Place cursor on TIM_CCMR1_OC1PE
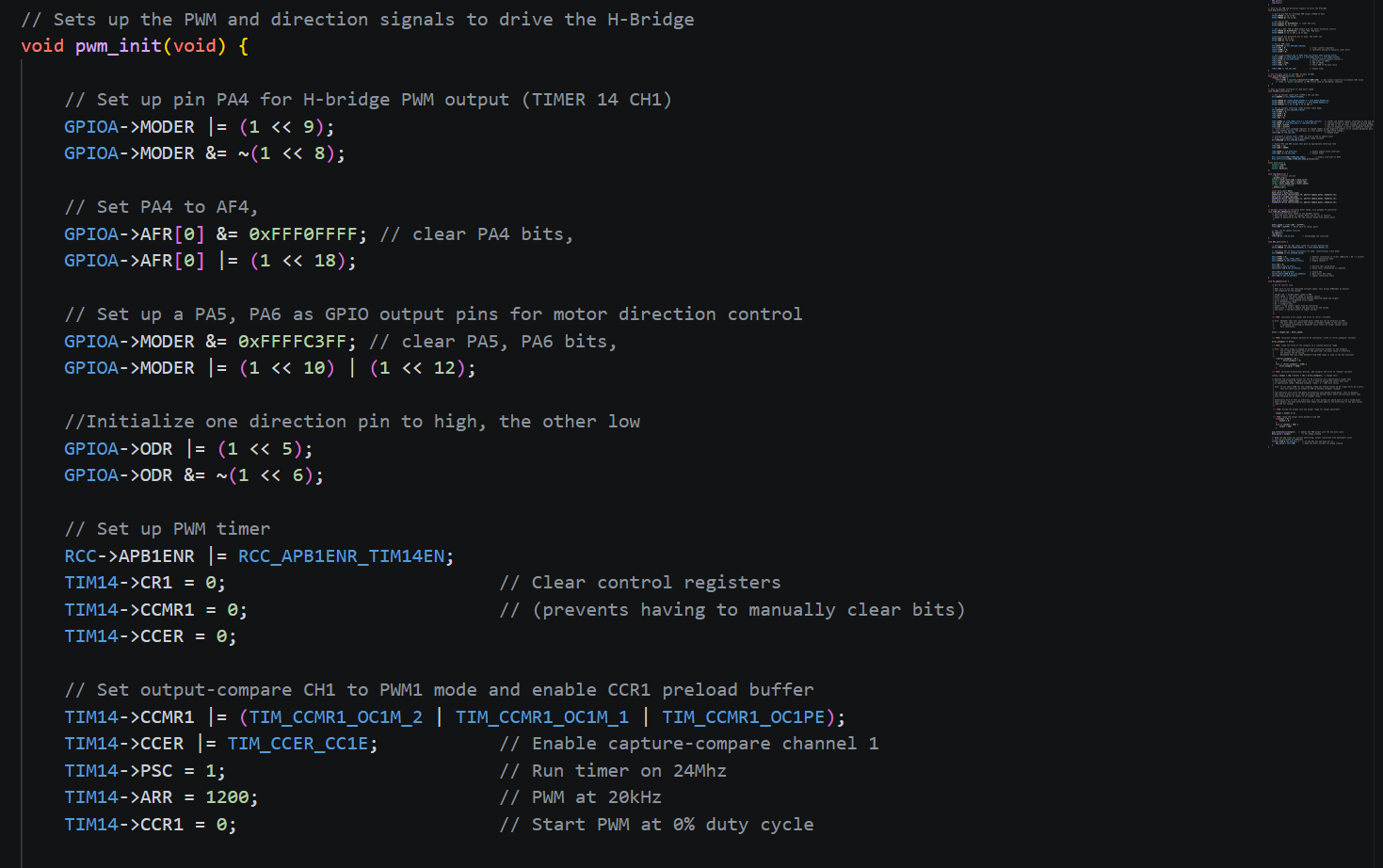1383x868 pixels. (x=744, y=717)
